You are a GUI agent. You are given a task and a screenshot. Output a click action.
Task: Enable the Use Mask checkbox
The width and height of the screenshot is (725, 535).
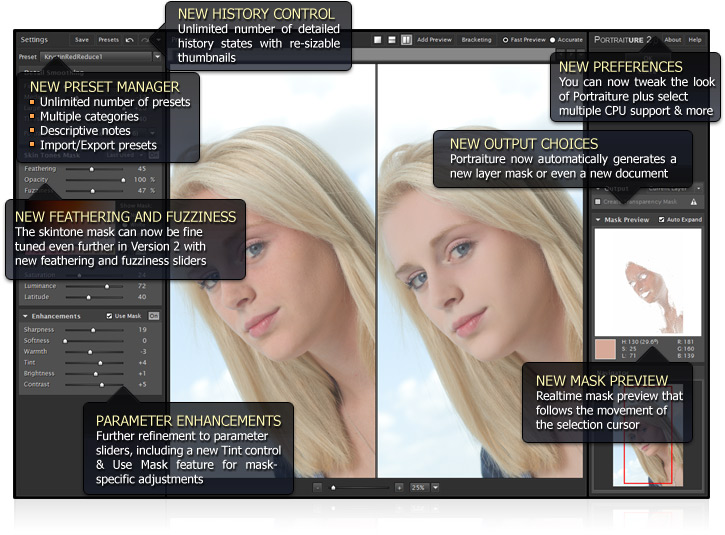coord(109,315)
